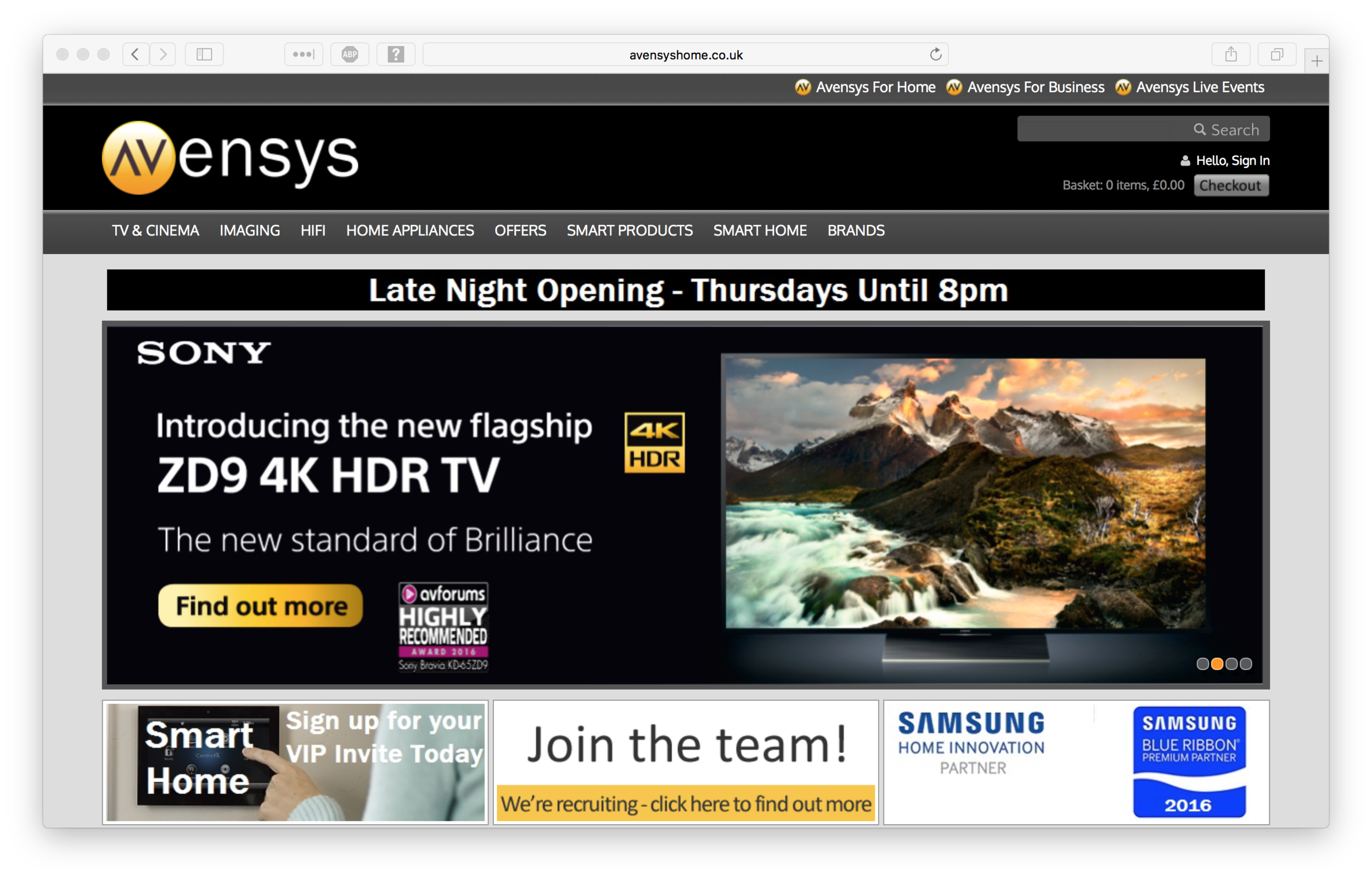The image size is (1372, 879).
Task: Reload the page with the refresh icon
Action: point(935,54)
